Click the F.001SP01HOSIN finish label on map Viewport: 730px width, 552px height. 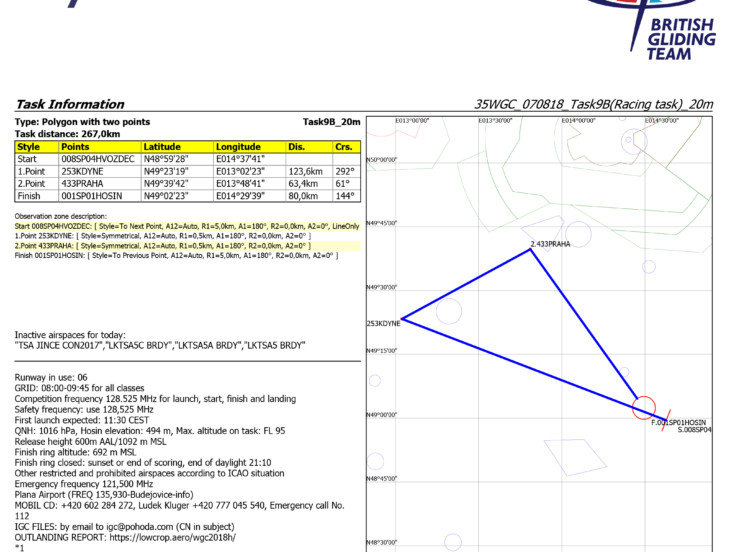coord(677,423)
